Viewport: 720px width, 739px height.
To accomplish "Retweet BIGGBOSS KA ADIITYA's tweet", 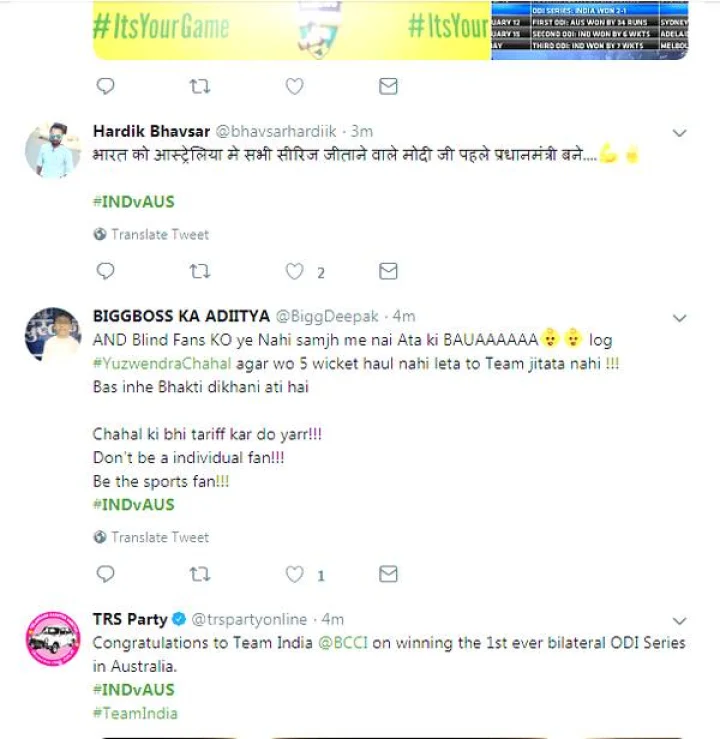I will pyautogui.click(x=200, y=574).
